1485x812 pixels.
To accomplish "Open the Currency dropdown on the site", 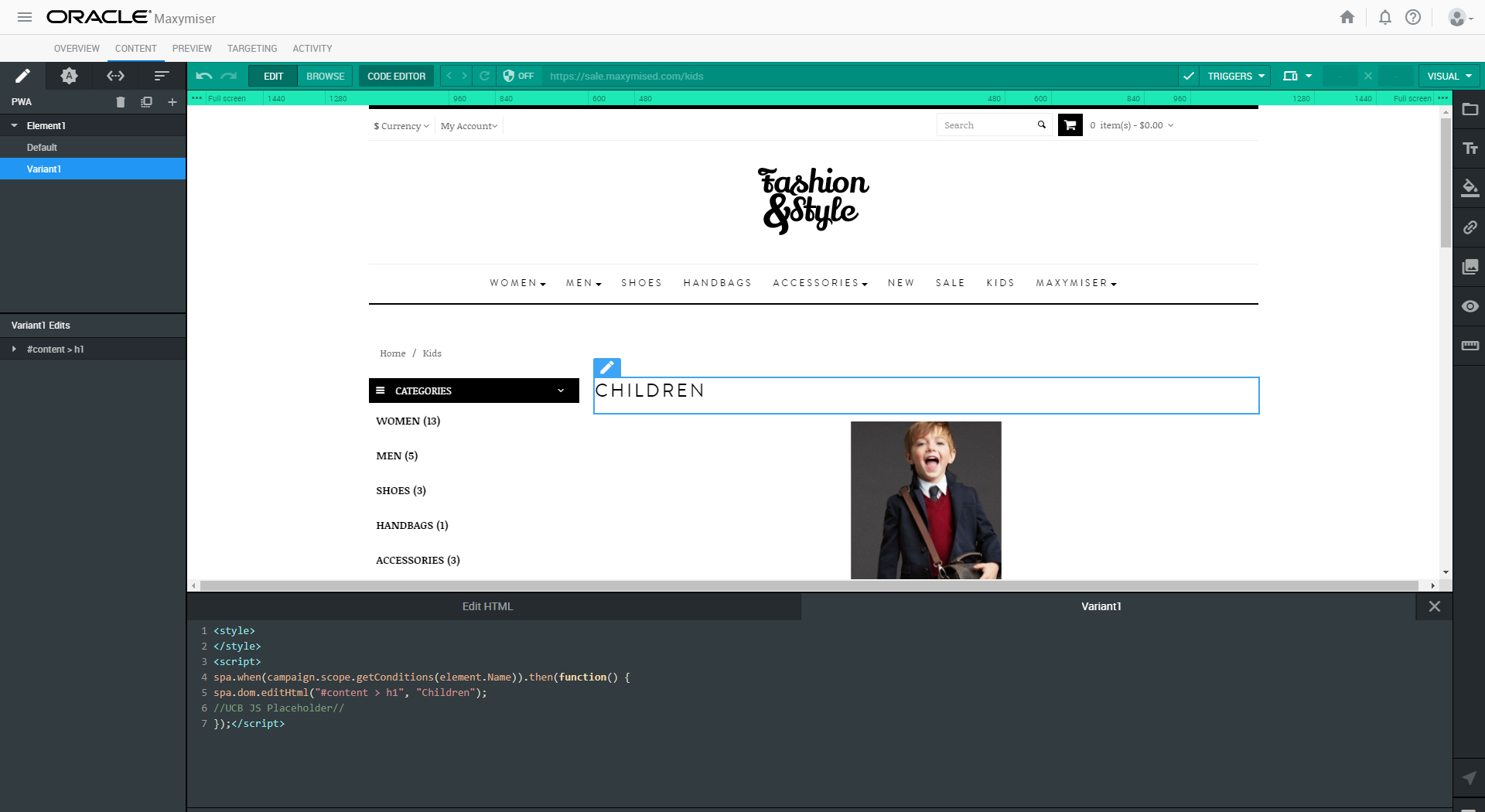I will click(401, 126).
